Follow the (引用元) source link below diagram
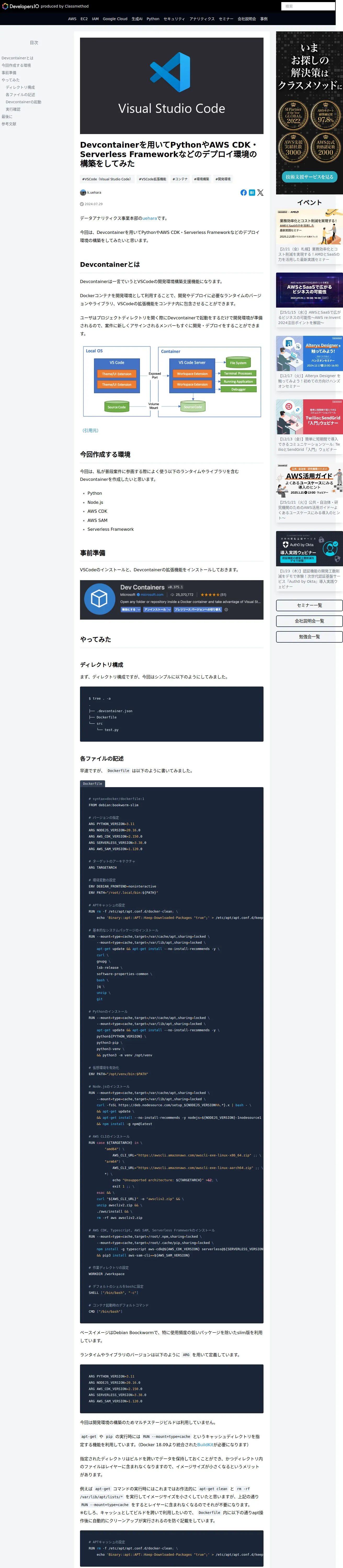Screen dimensions: 343x1568 click(90, 430)
